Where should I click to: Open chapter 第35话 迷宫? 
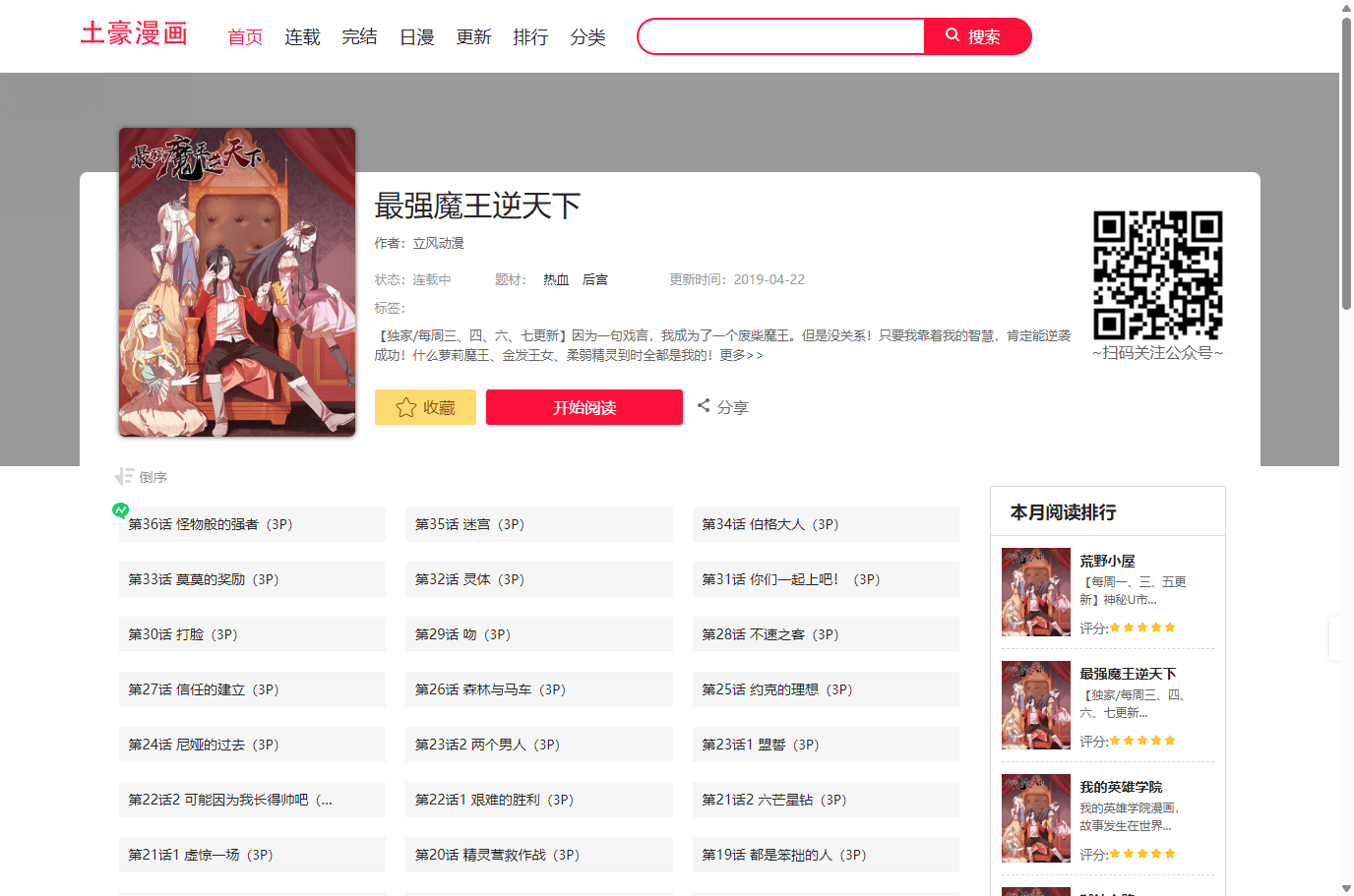pos(539,524)
